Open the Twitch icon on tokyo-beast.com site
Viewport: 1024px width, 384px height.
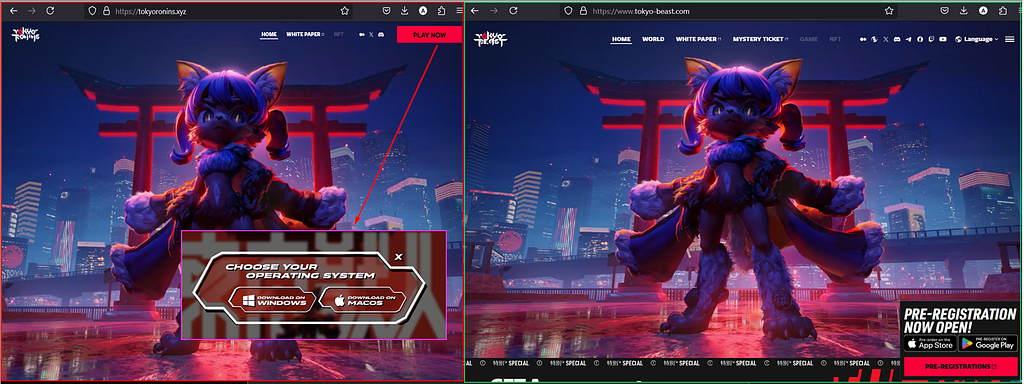(931, 39)
